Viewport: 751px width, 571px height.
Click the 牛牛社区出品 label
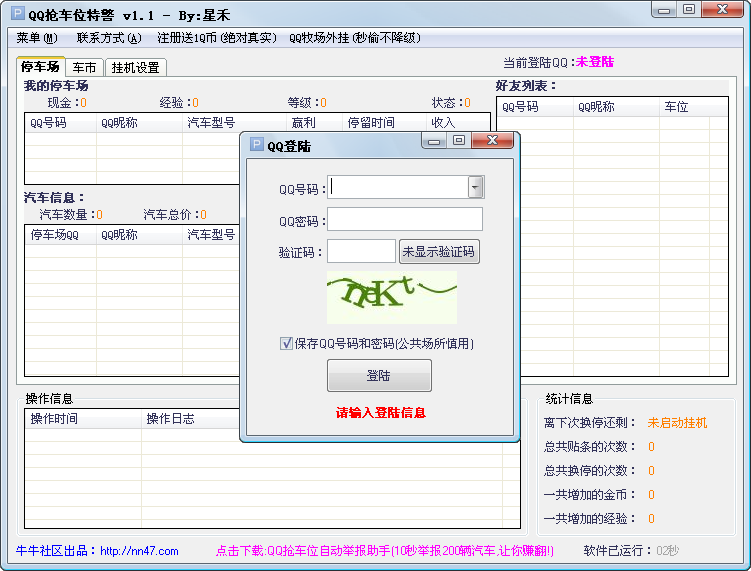[x=56, y=551]
